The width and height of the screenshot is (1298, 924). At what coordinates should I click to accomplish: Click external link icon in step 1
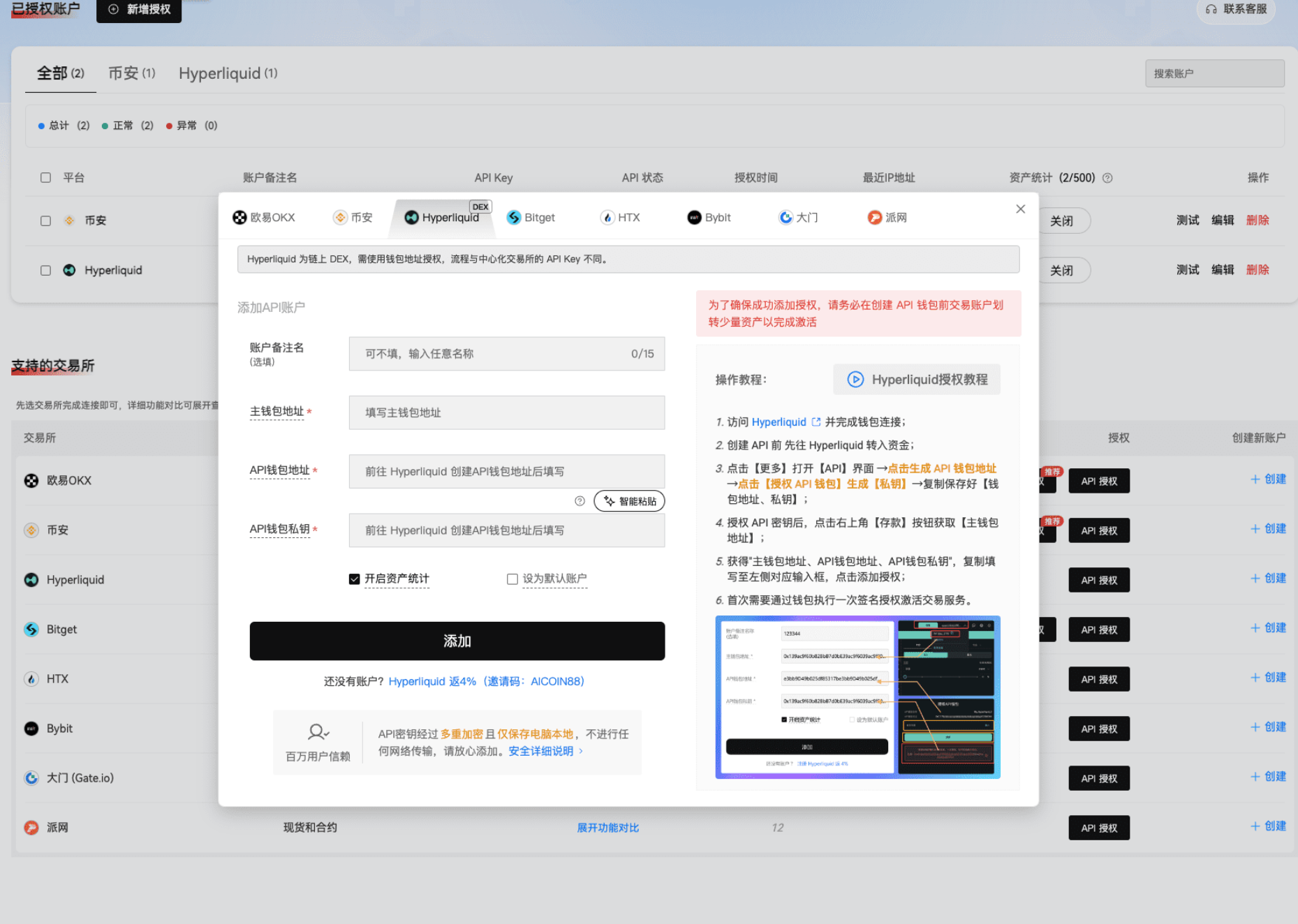tap(816, 422)
